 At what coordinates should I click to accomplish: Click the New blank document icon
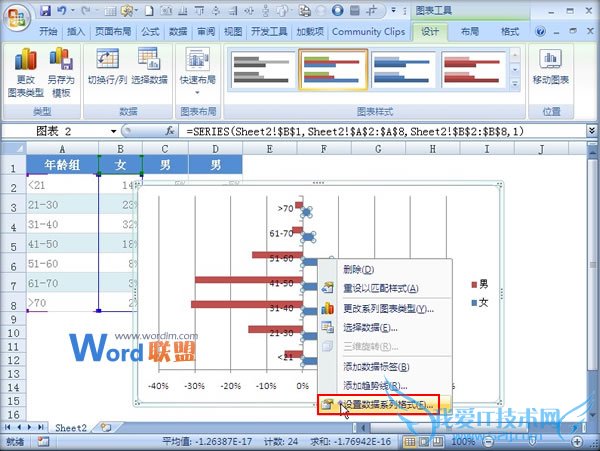[149, 11]
